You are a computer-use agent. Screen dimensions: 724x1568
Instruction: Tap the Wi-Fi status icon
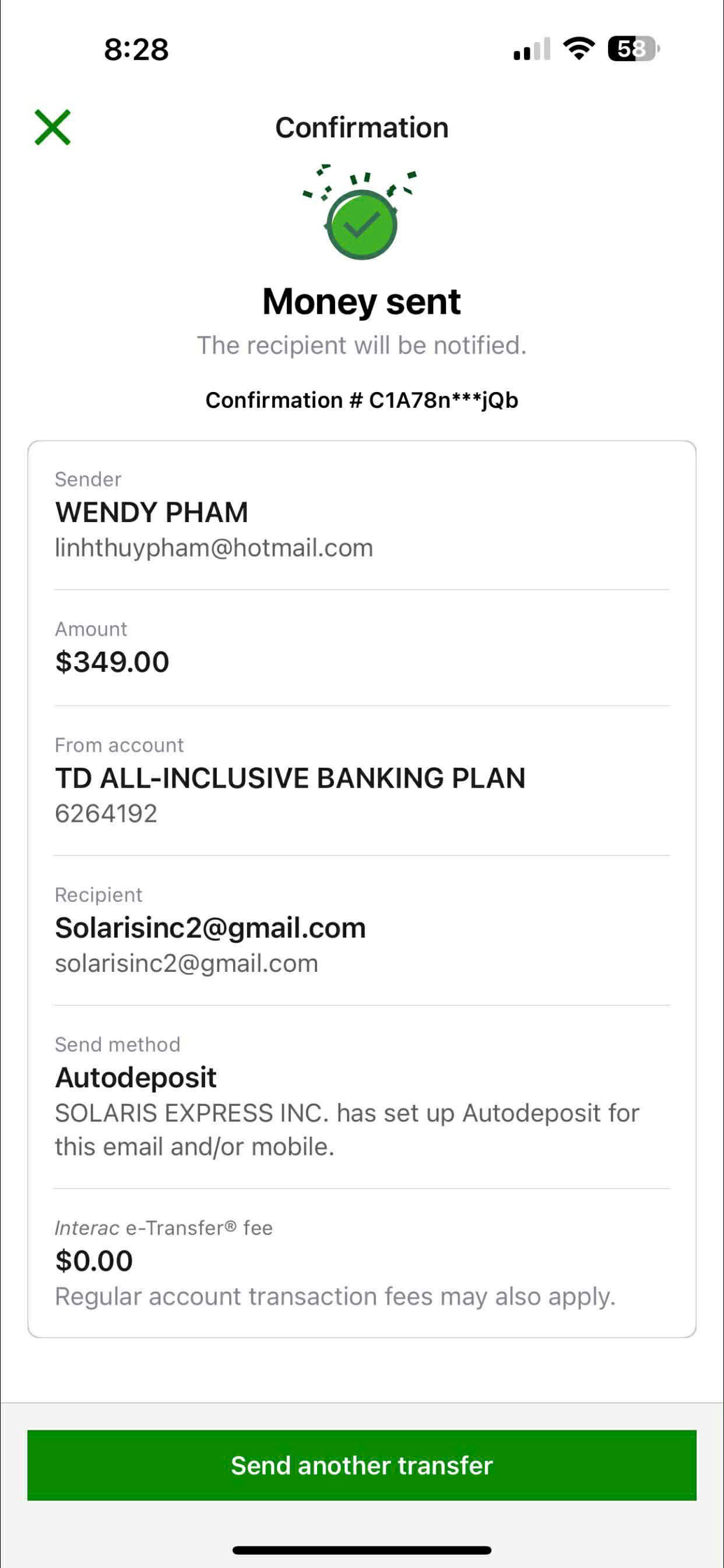click(579, 48)
